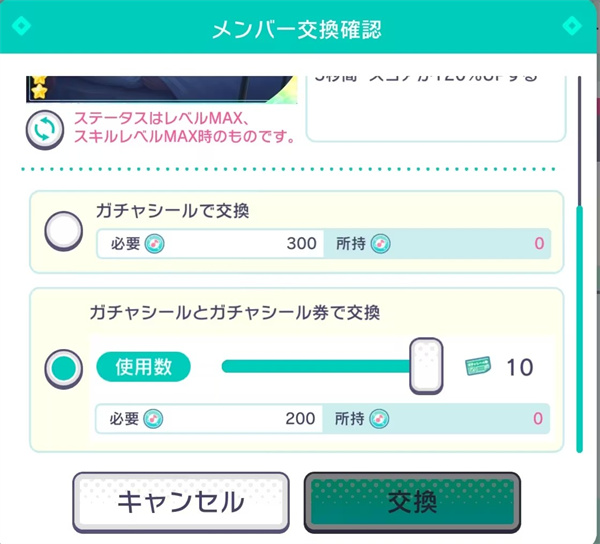
Task: Click the 所持 sticker icon in second option
Action: [x=381, y=418]
